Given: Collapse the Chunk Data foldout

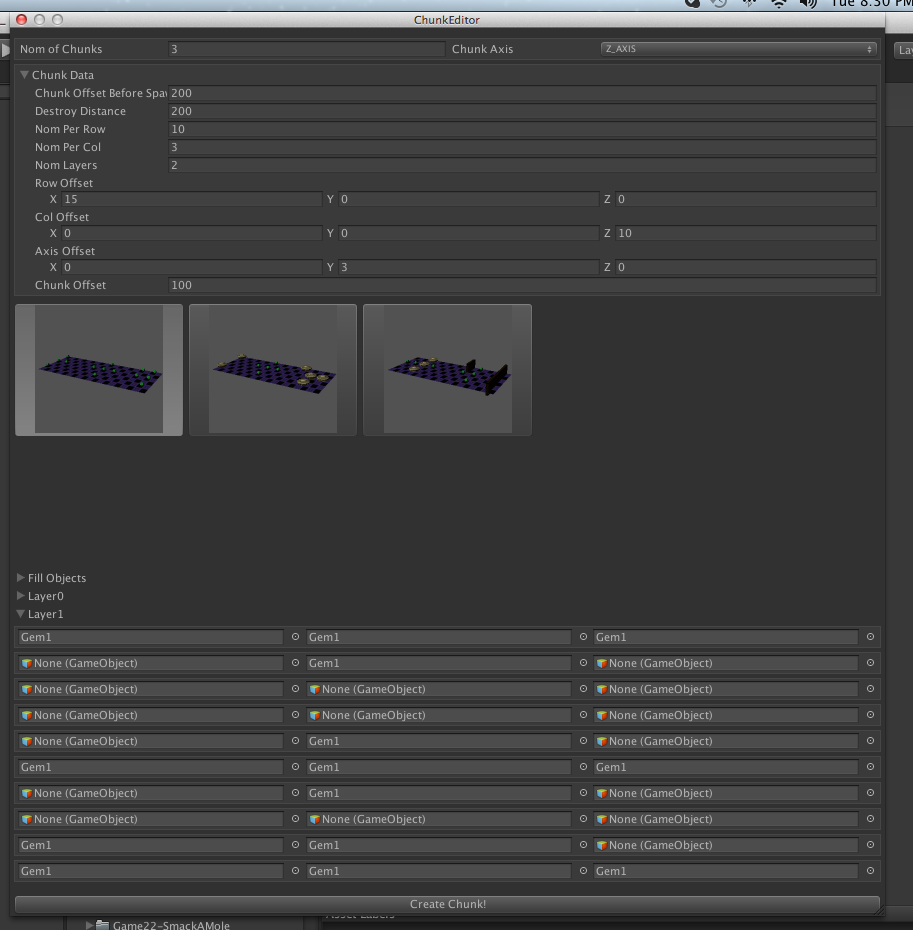Looking at the screenshot, I should point(24,75).
